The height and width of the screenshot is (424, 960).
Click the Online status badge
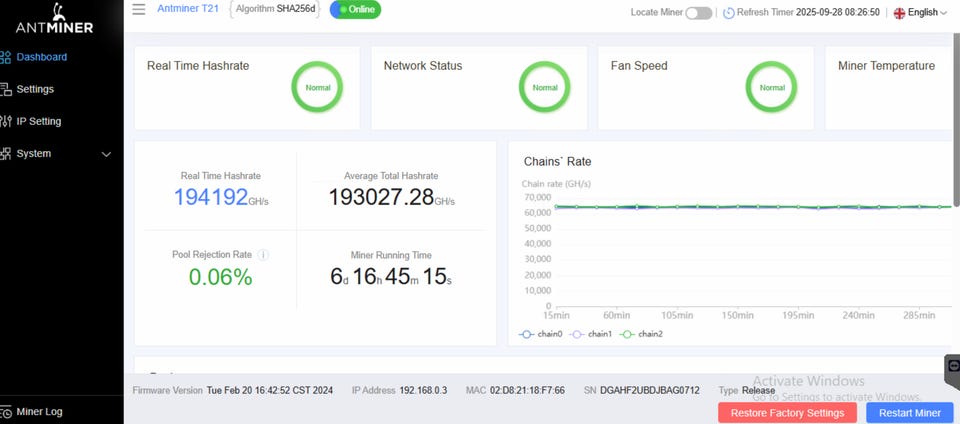coord(355,10)
